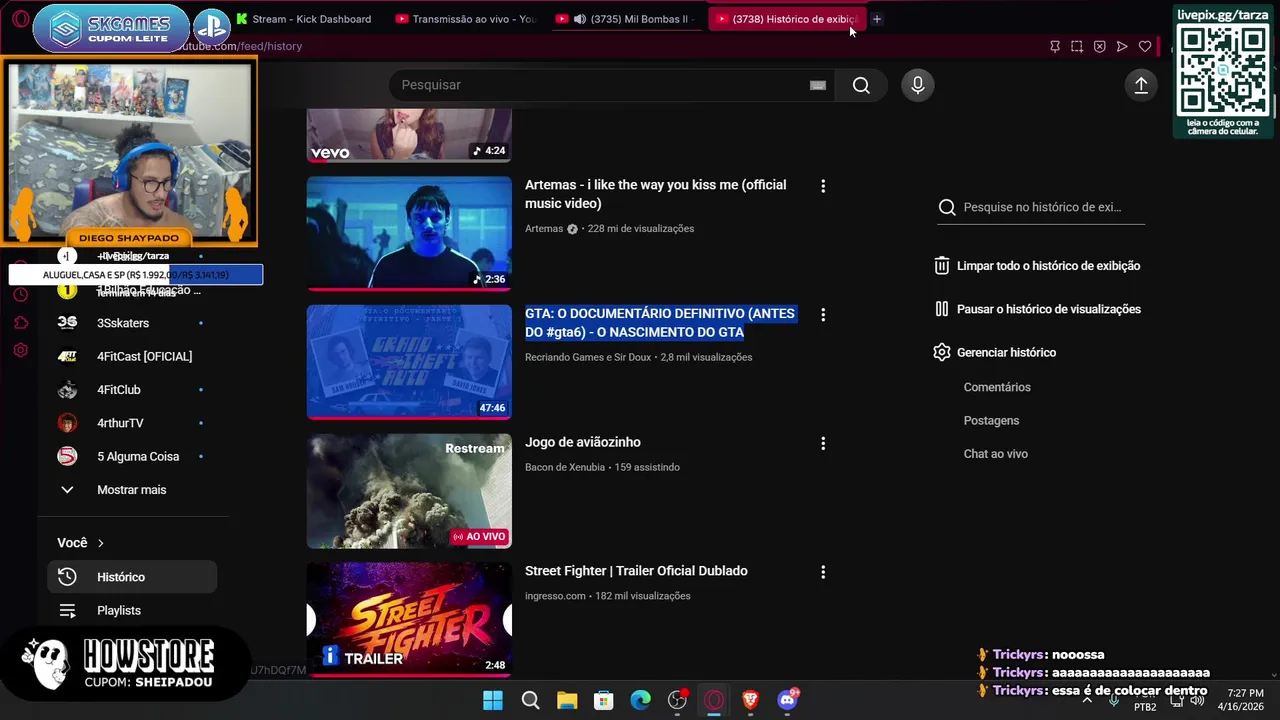Open Opera sidebar settings gear icon

[20, 351]
